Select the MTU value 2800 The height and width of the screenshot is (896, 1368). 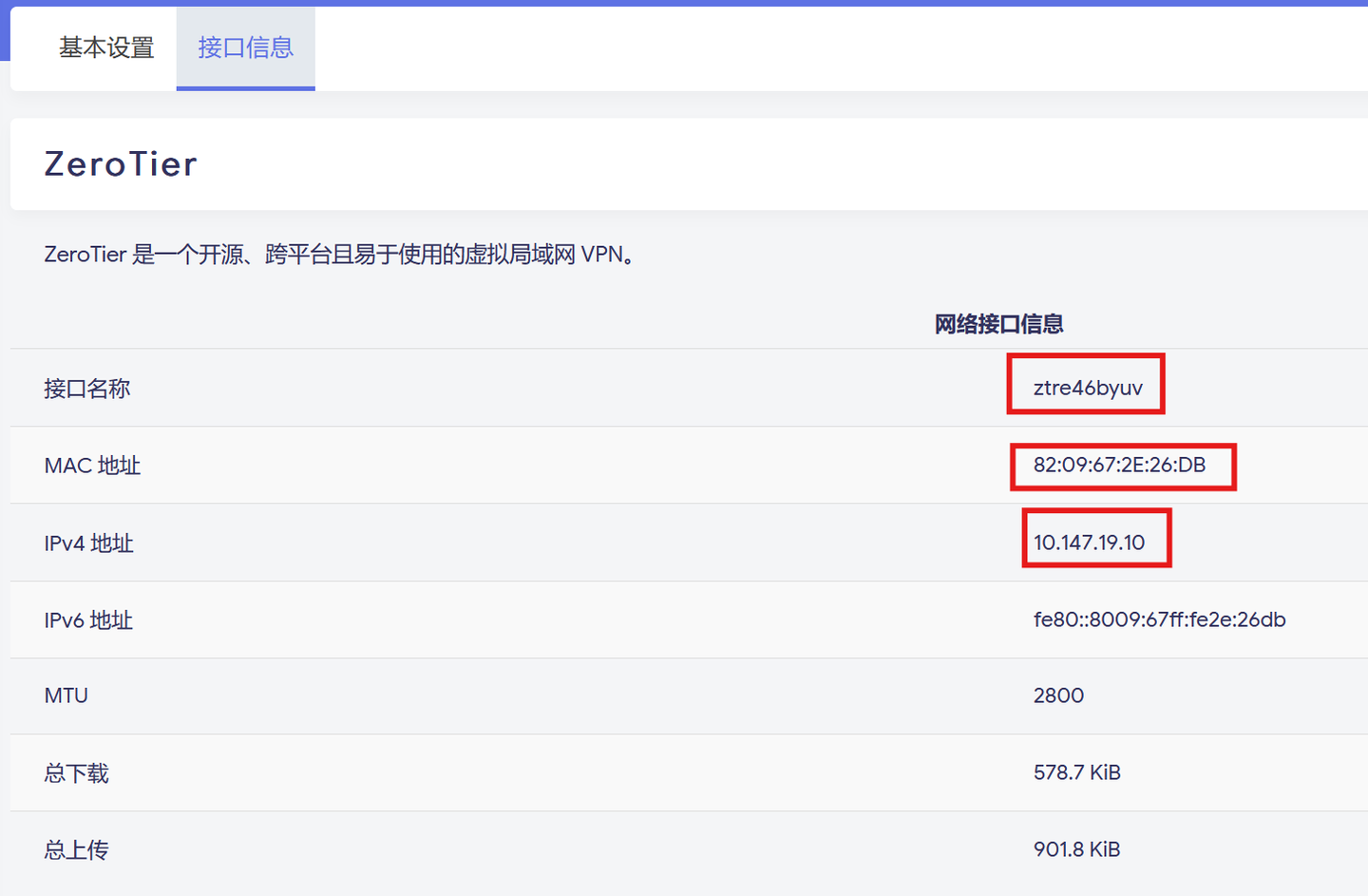point(1058,696)
